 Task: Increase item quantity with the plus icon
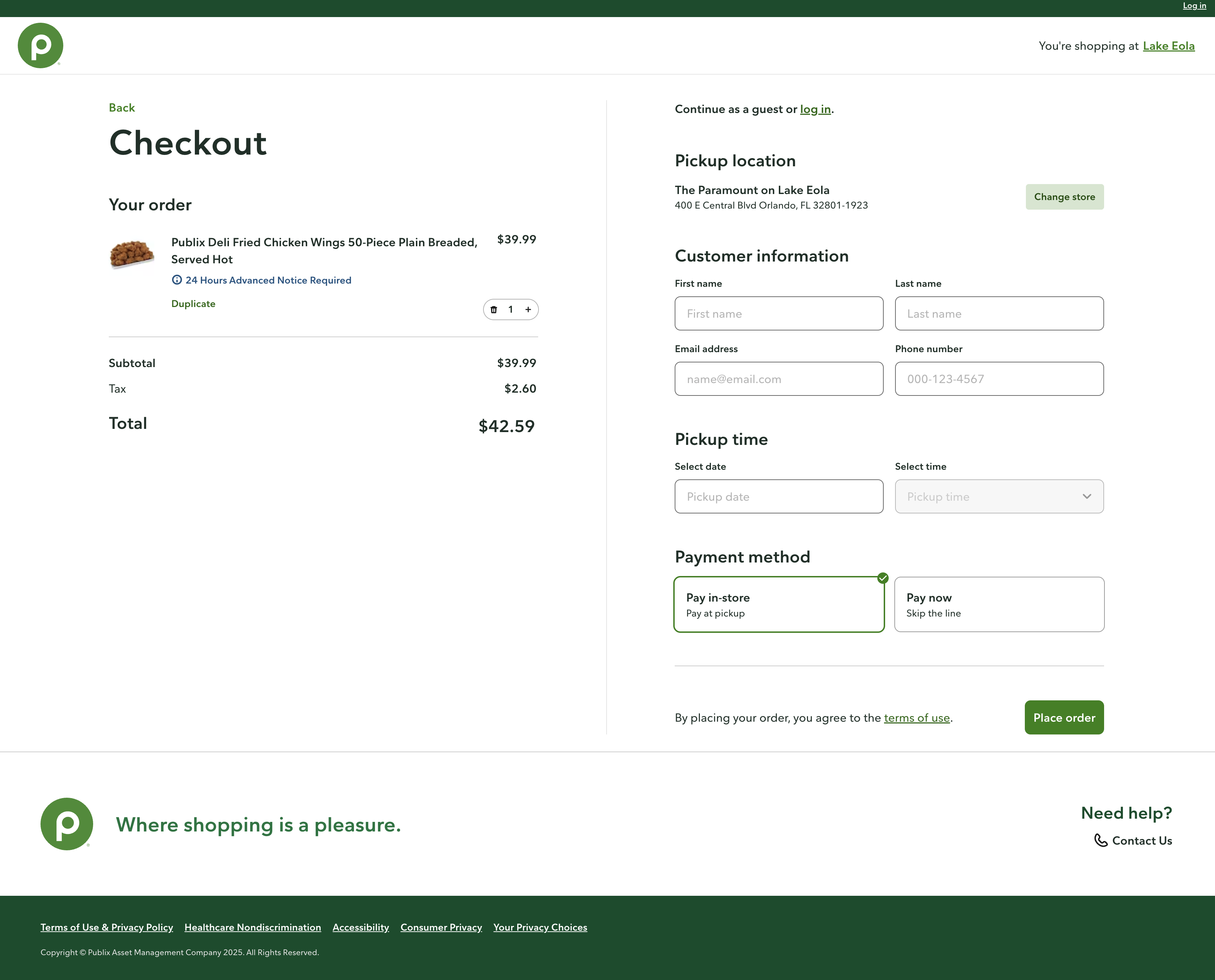tap(528, 309)
